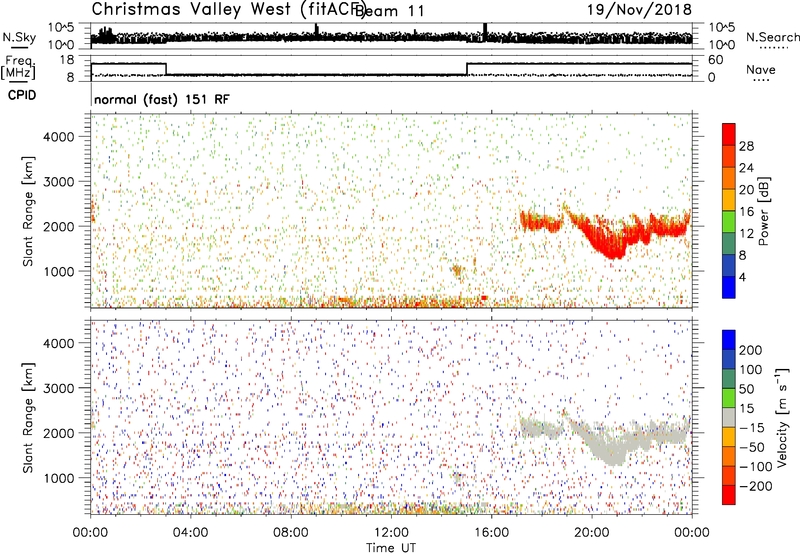Click the 'Power [dB]' color bar title
This screenshot has width=800, height=554.
coord(763,211)
